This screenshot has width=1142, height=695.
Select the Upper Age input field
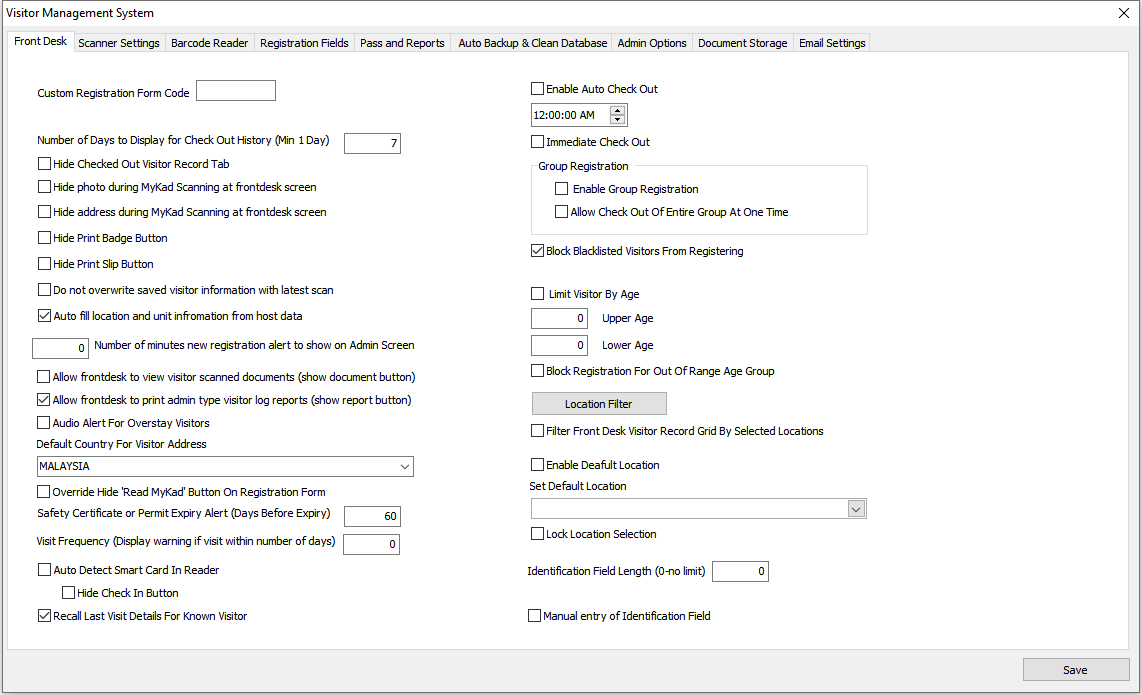560,319
